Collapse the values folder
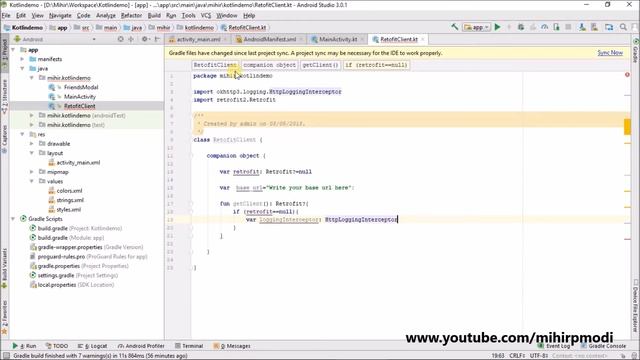This screenshot has height=360, width=640. [x=32, y=181]
